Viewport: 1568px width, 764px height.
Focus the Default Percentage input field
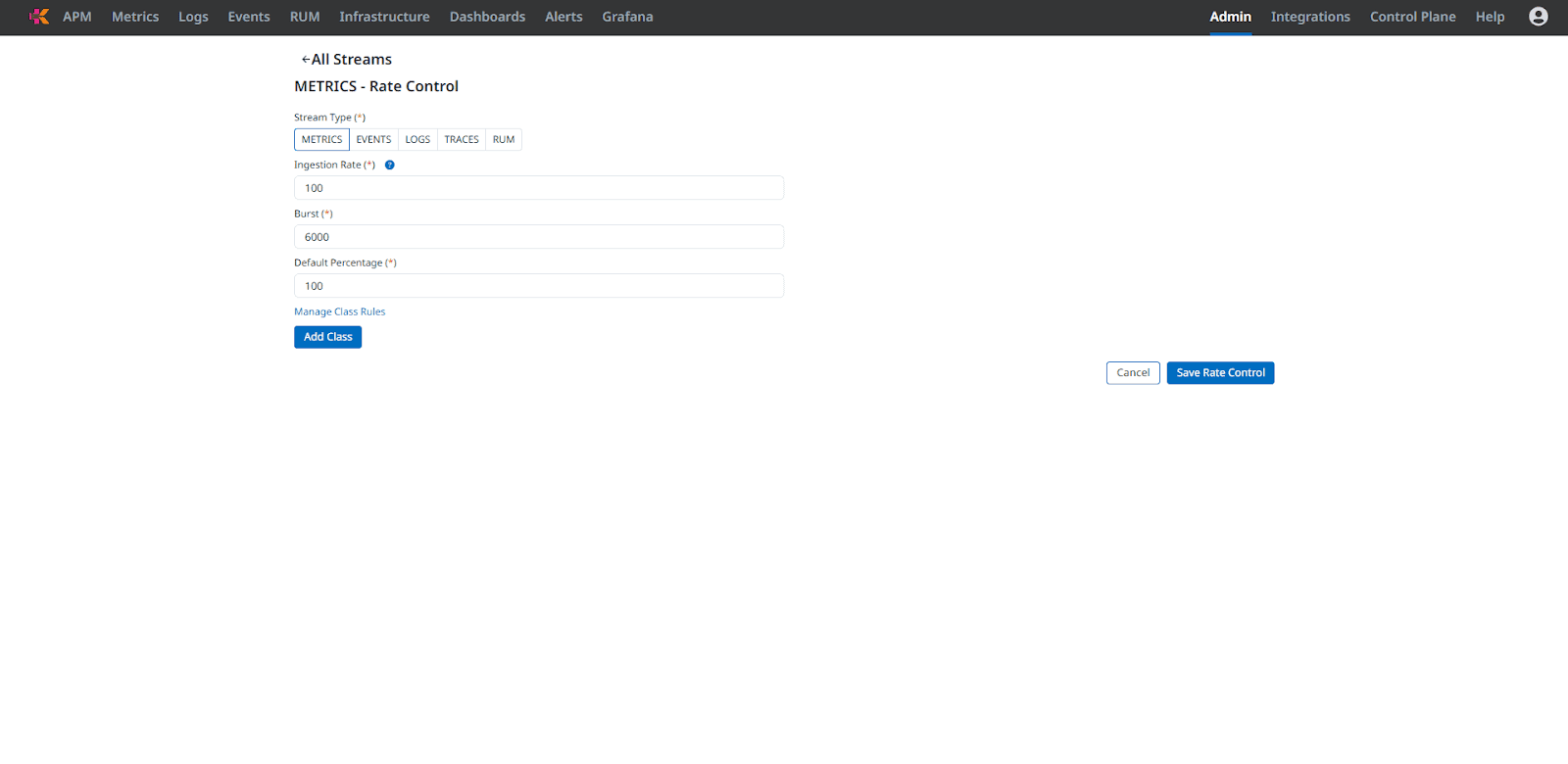(539, 286)
